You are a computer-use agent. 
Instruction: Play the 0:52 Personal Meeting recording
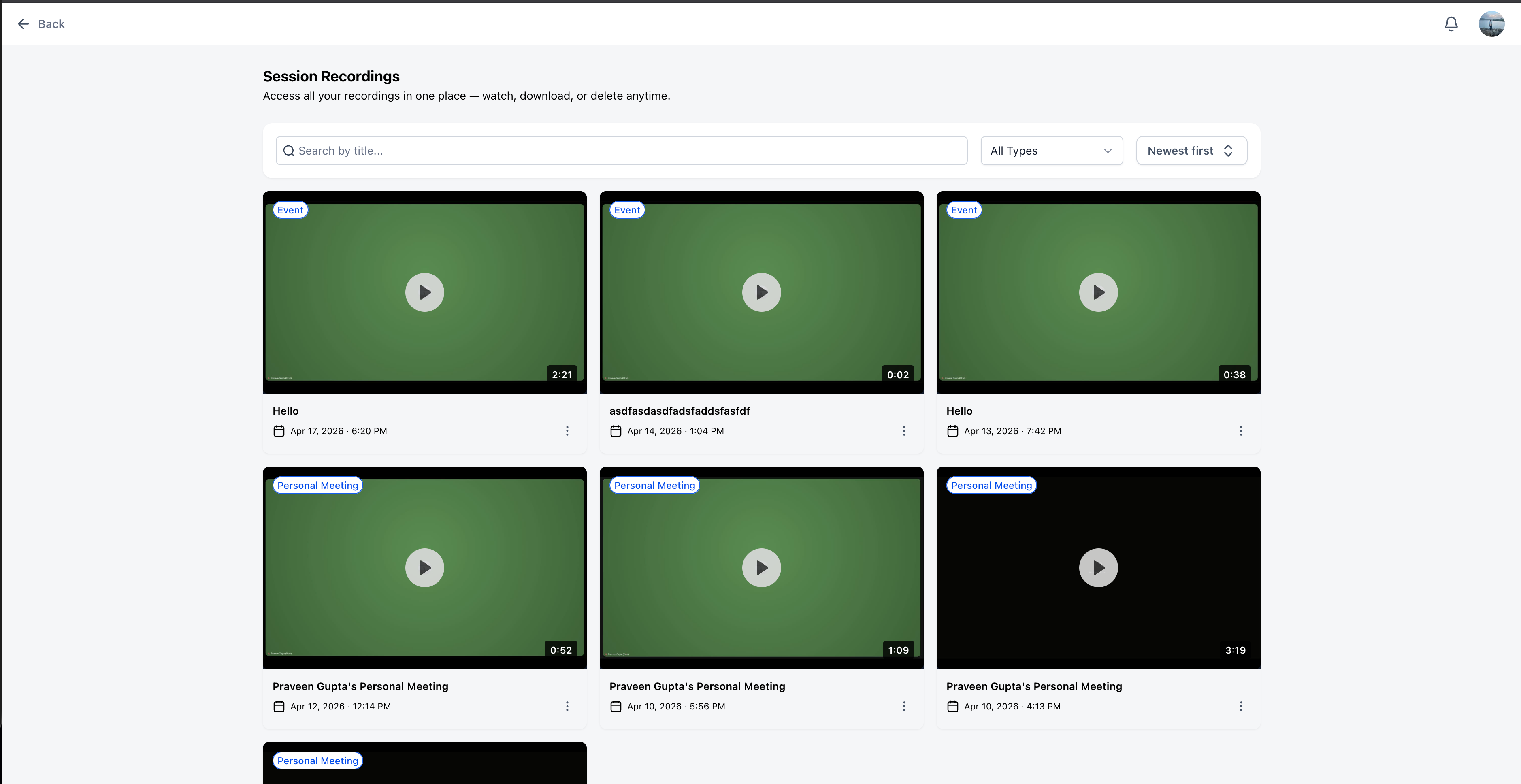coord(424,567)
